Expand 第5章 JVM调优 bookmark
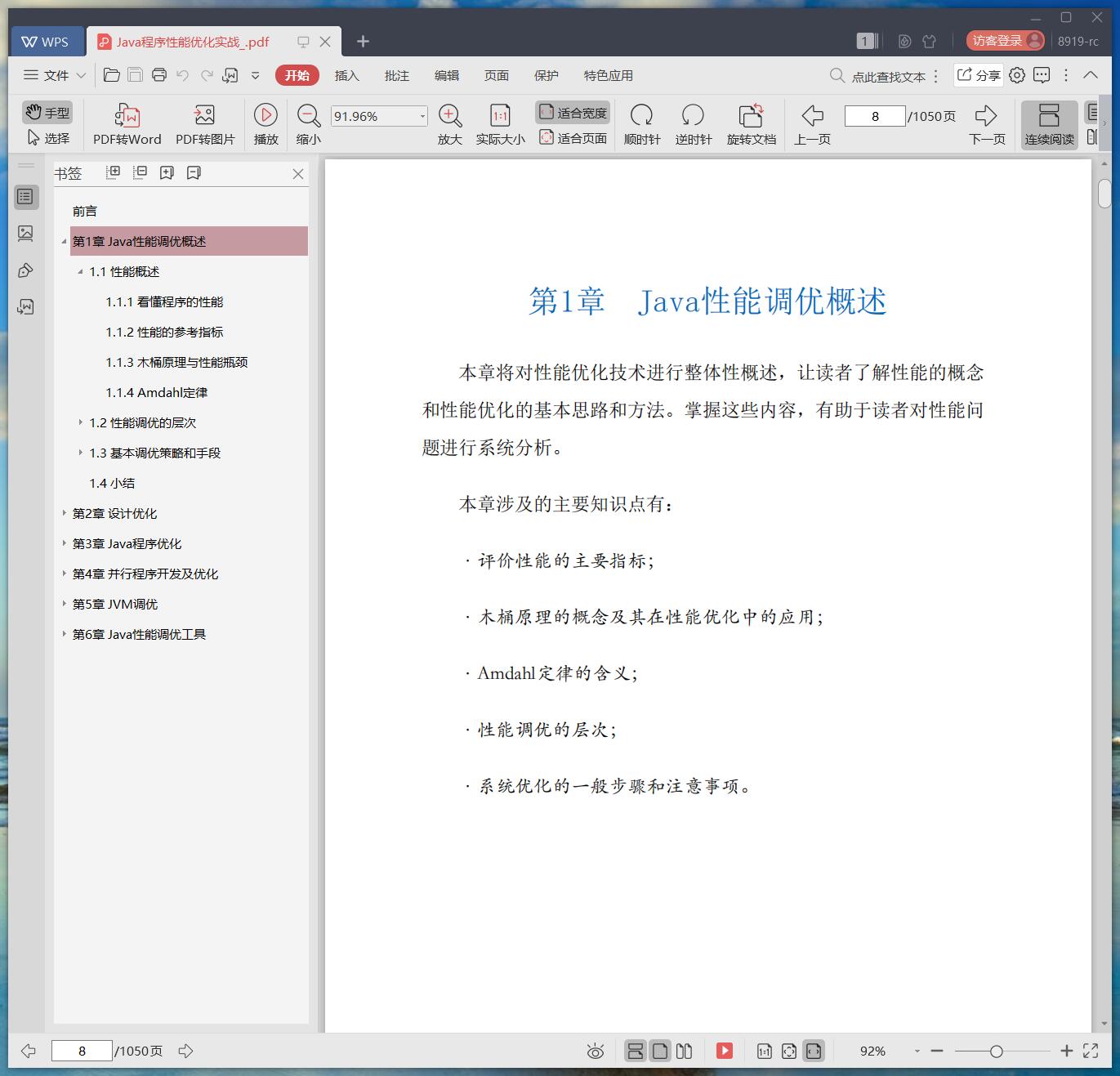Viewport: 1120px width, 1076px height. click(x=64, y=604)
